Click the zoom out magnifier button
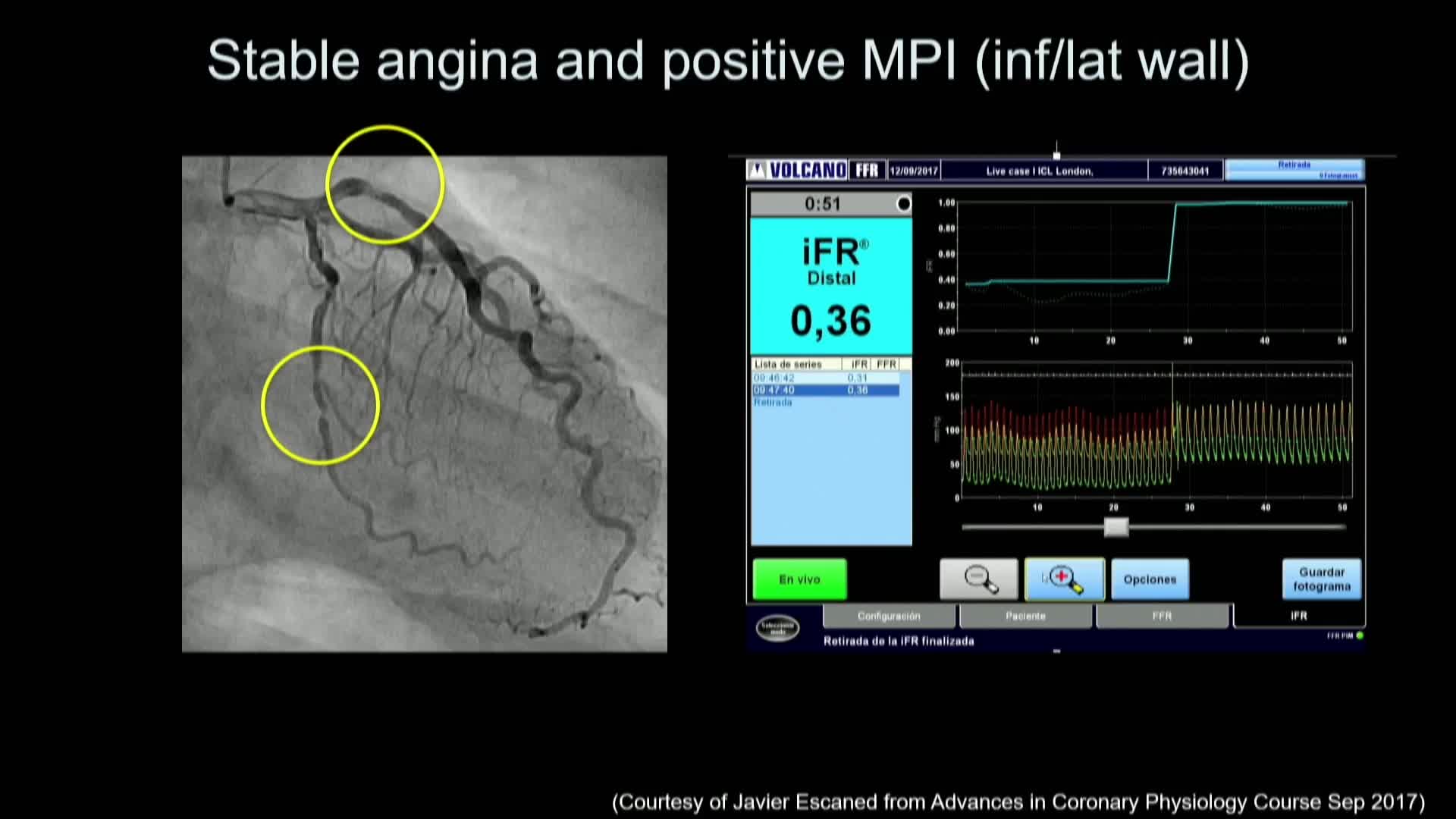The image size is (1456, 819). (x=978, y=579)
